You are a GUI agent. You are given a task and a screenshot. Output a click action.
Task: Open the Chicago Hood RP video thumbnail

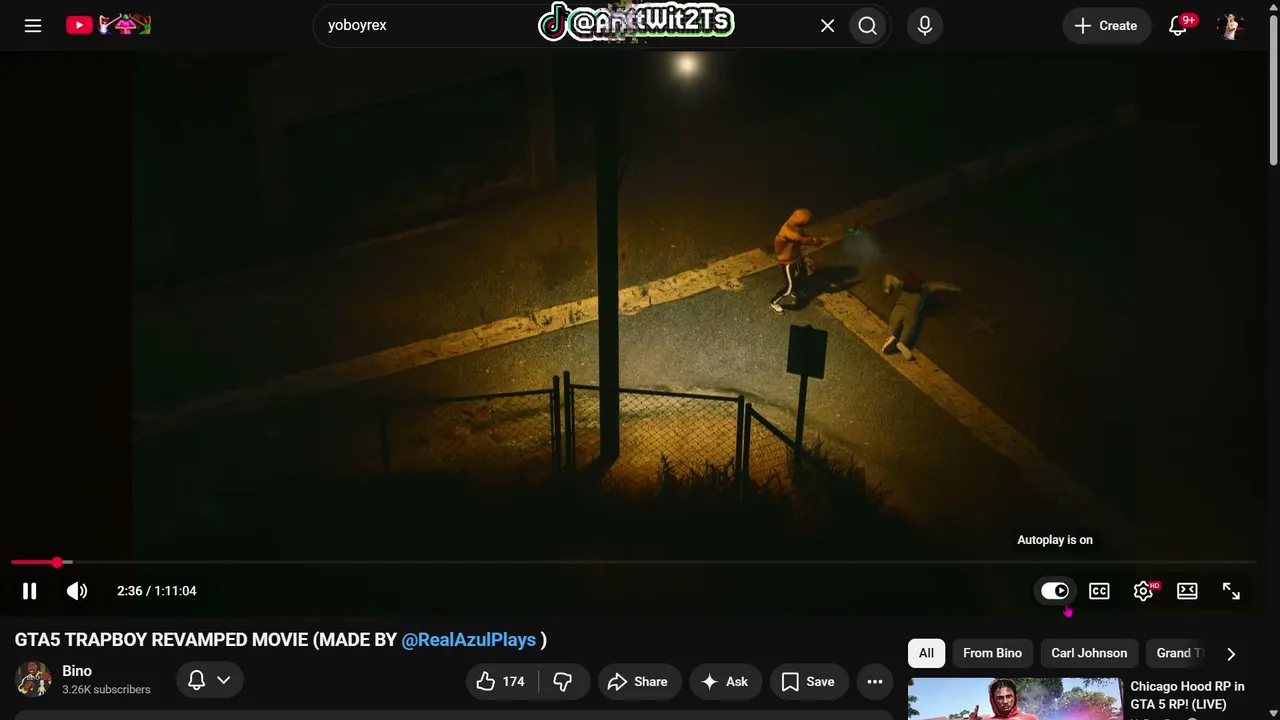[x=1015, y=699]
